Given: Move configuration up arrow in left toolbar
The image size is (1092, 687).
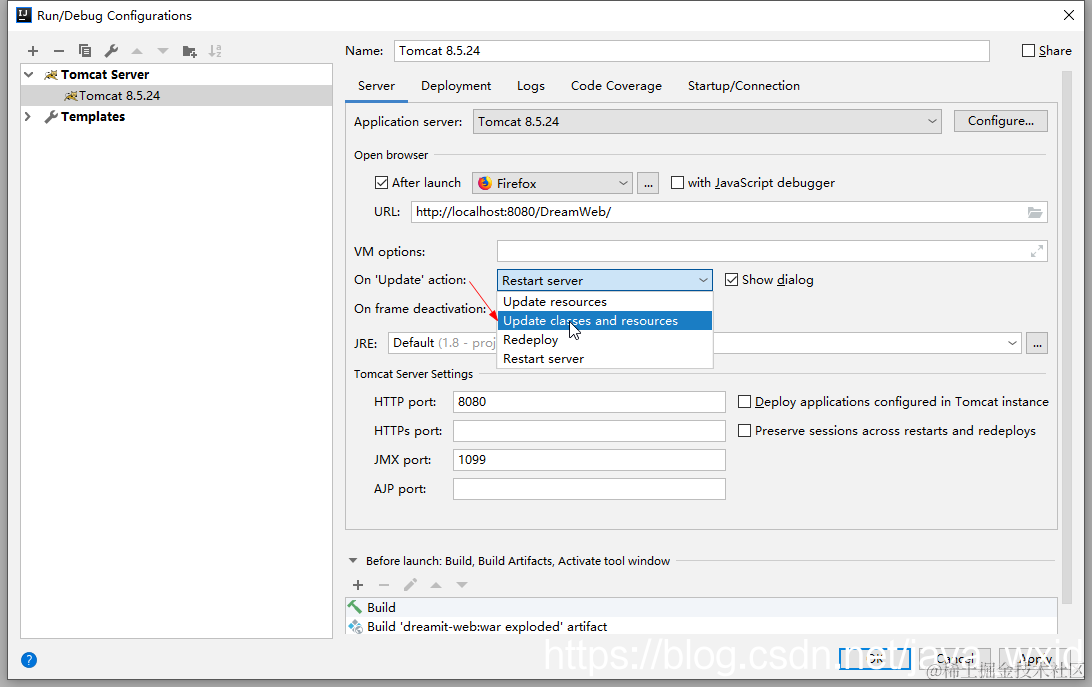Looking at the screenshot, I should pyautogui.click(x=137, y=51).
